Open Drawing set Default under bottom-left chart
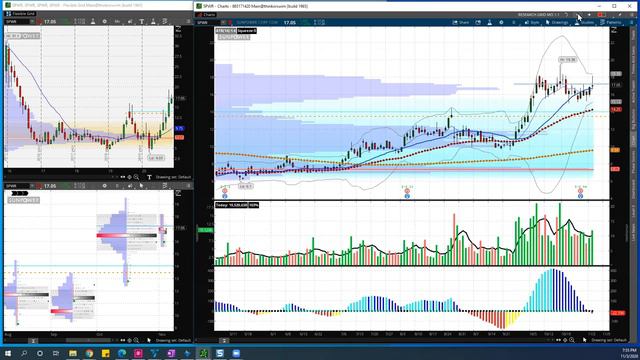 [x=174, y=340]
